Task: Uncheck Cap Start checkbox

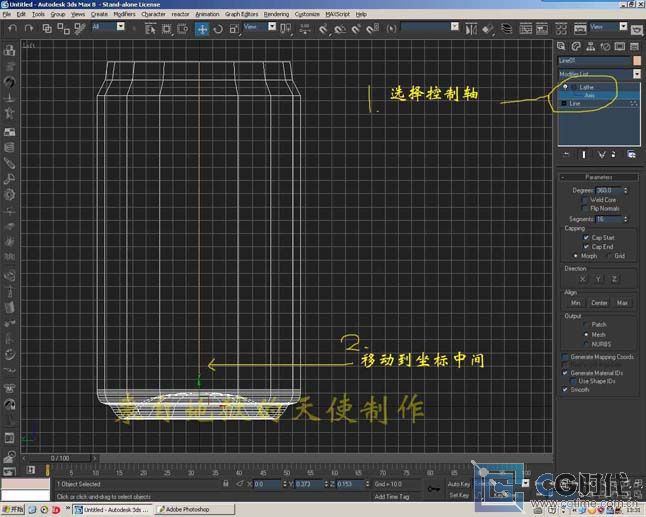Action: tap(586, 238)
